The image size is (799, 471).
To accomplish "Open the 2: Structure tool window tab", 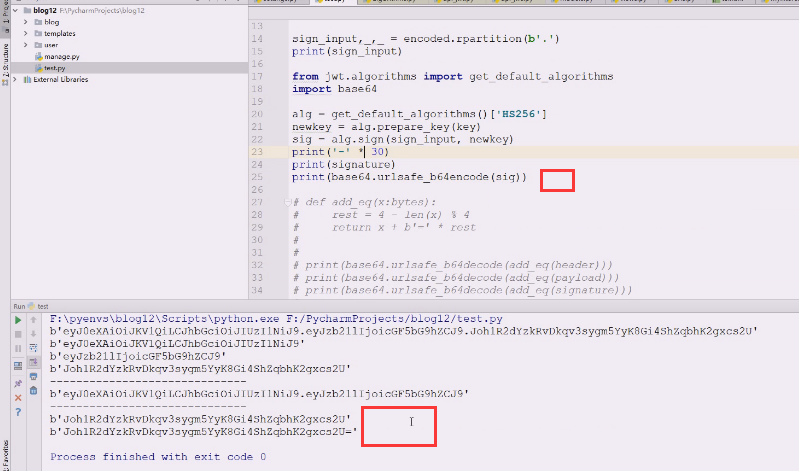I will [x=5, y=64].
